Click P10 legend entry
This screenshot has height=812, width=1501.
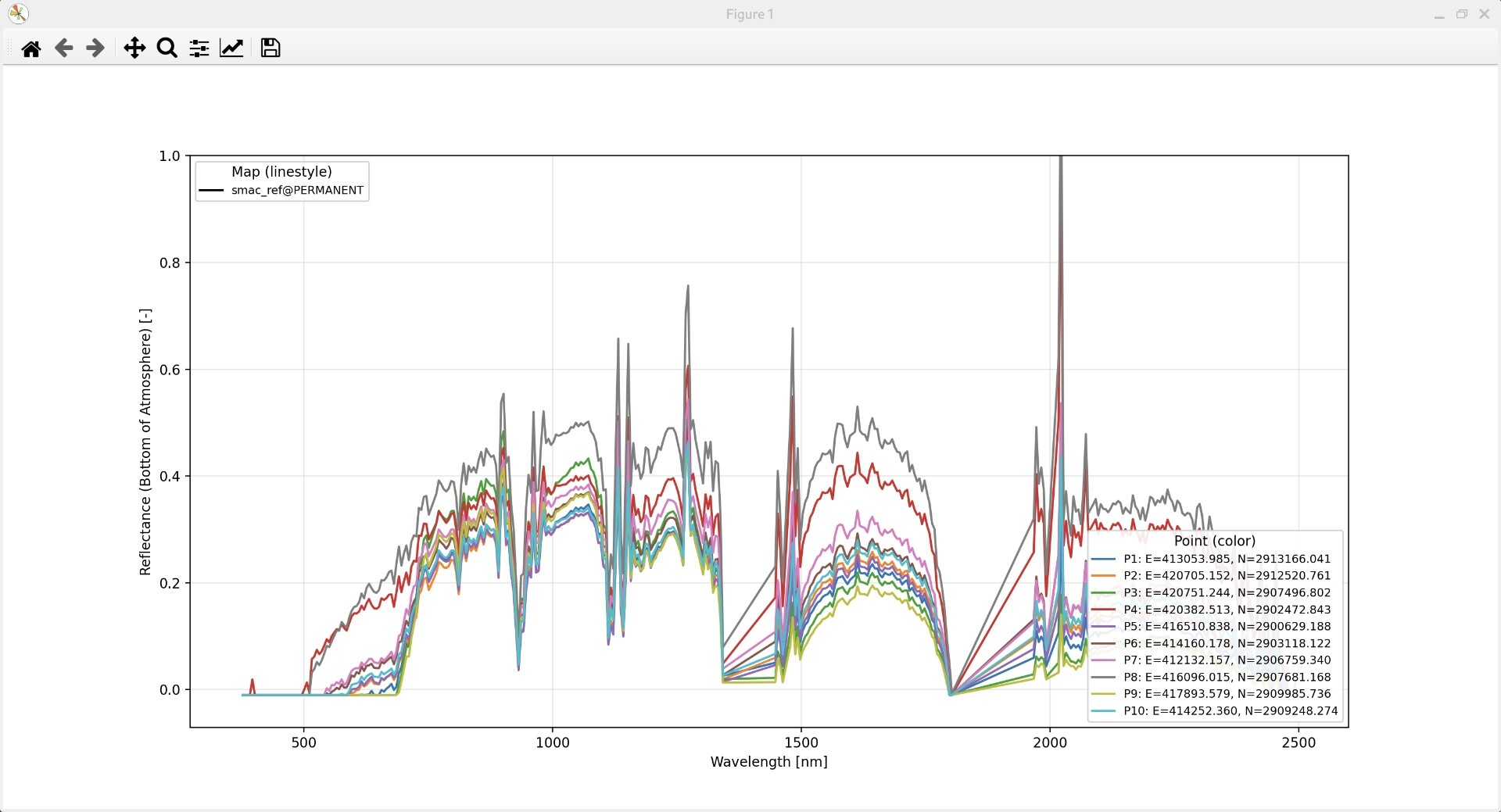[x=1230, y=711]
